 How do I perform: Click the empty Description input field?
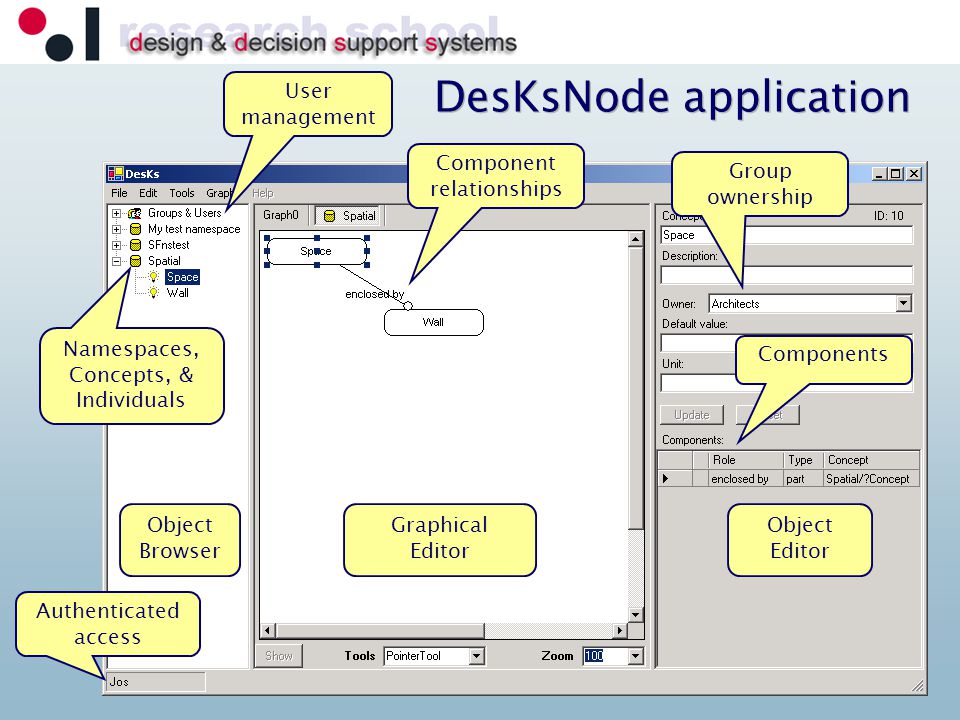(x=787, y=275)
